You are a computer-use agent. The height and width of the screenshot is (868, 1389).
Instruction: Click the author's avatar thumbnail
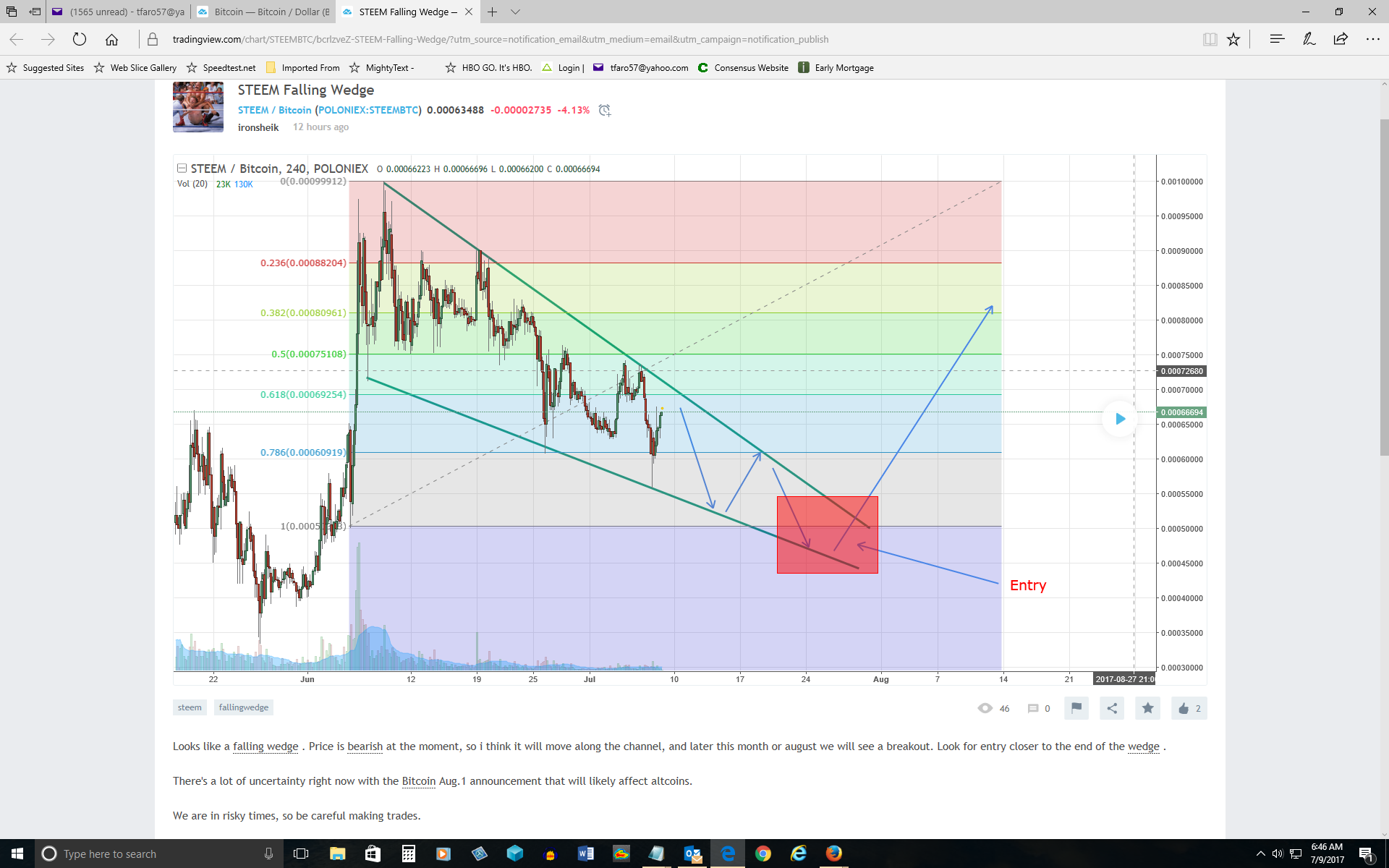198,107
